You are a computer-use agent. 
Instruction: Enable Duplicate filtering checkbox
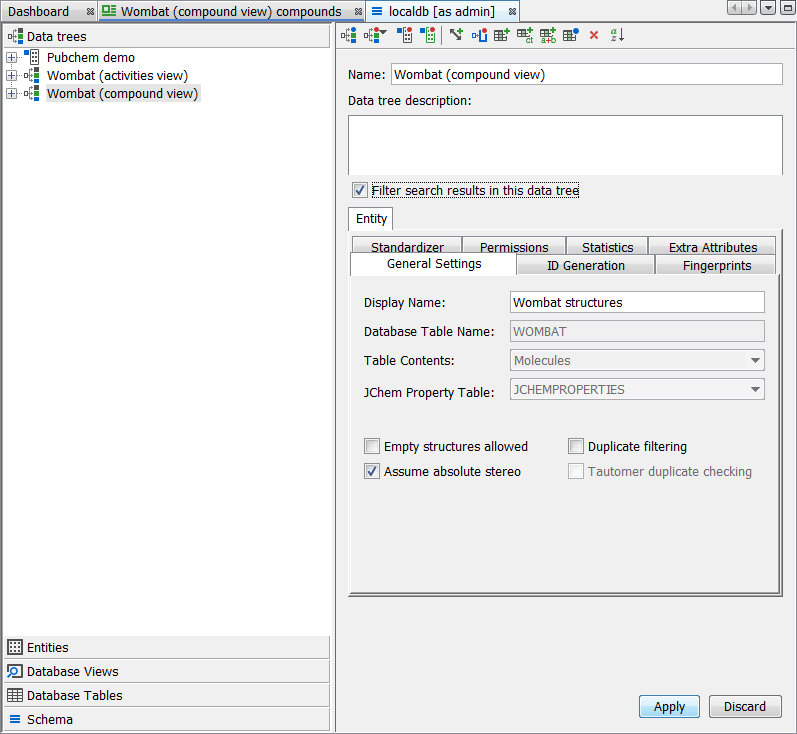(x=576, y=446)
